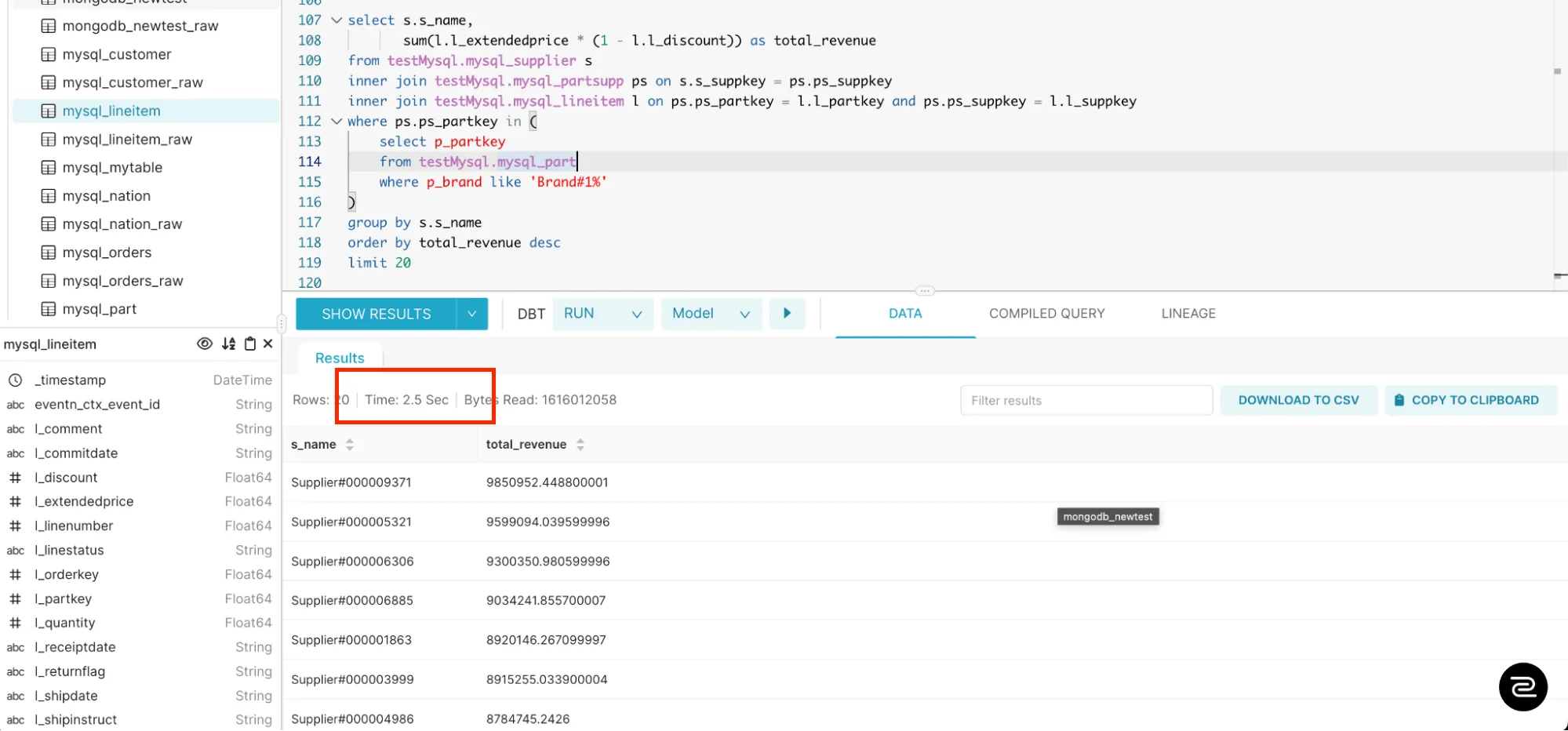Viewport: 1568px width, 731px height.
Task: Click the 9599094.039599996 revenue cell
Action: click(548, 522)
